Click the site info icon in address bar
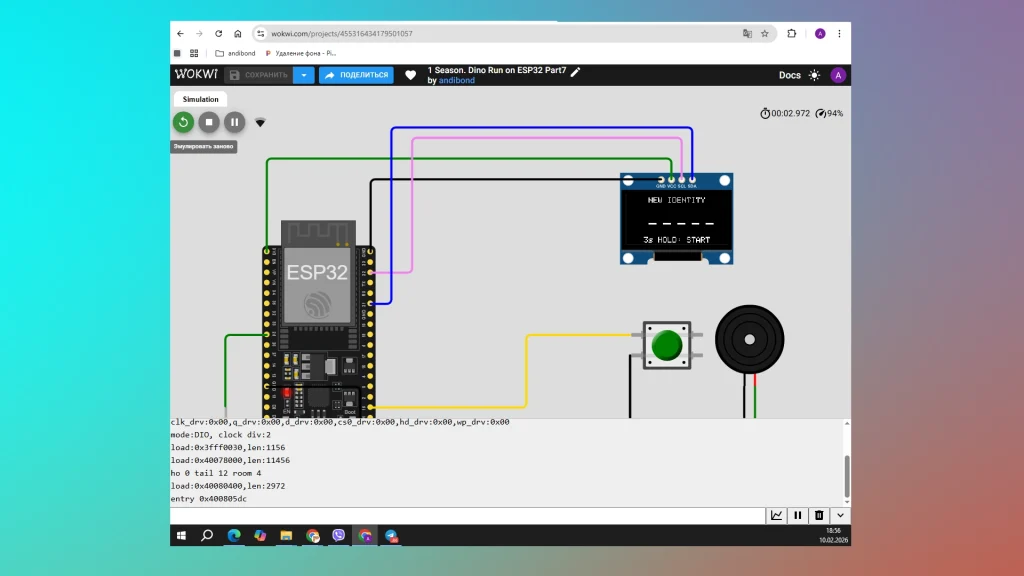Screen dimensions: 1024x576 click(x=261, y=33)
